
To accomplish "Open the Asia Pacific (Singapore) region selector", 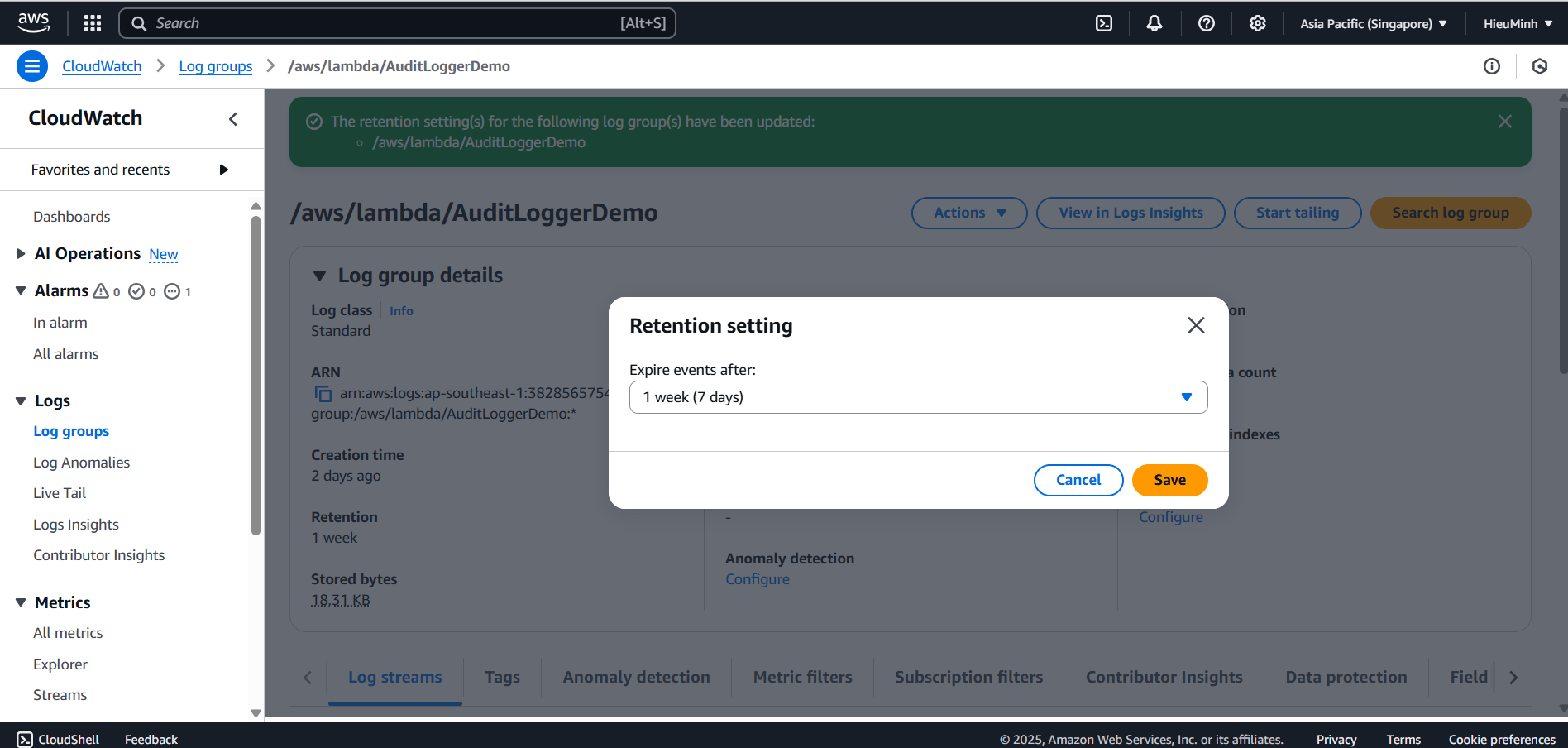I will point(1374,23).
